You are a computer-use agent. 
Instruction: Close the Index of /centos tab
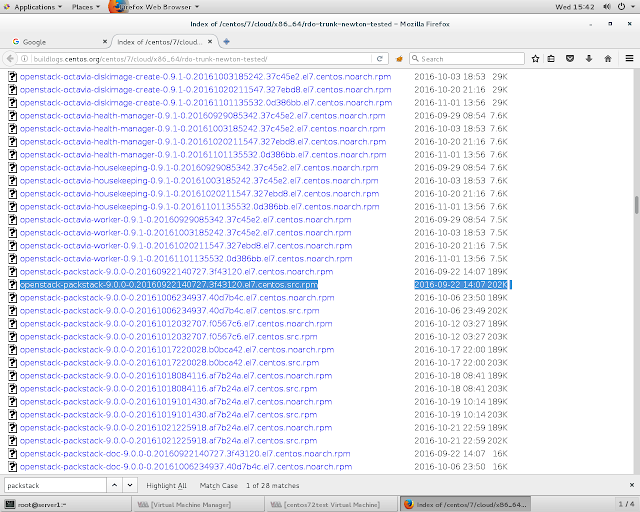[x=210, y=42]
